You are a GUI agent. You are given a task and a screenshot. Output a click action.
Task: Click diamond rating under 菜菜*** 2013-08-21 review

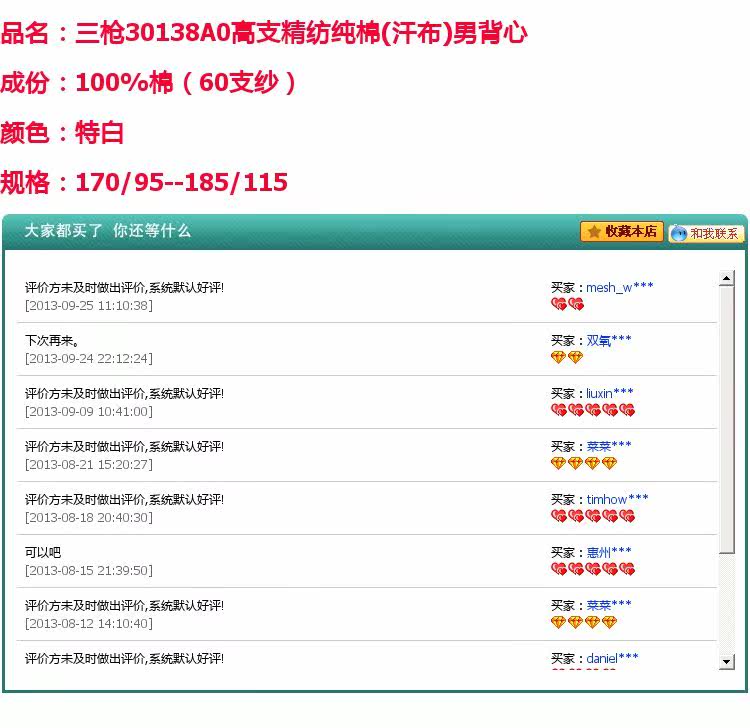(x=584, y=463)
